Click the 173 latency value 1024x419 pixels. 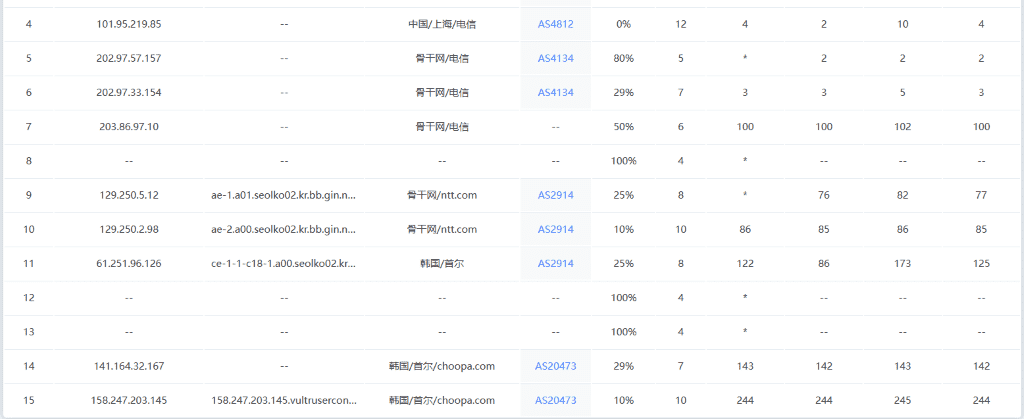tap(902, 264)
